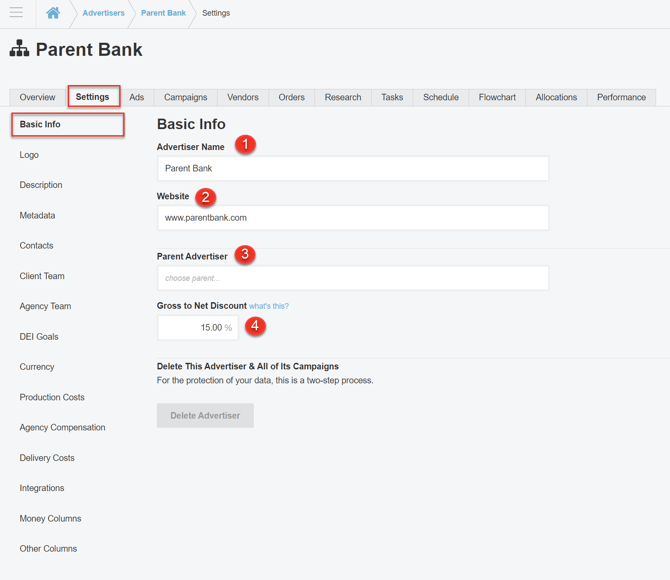Open the Parent Advertiser choose parent dropdown
The image size is (670, 580).
point(353,278)
